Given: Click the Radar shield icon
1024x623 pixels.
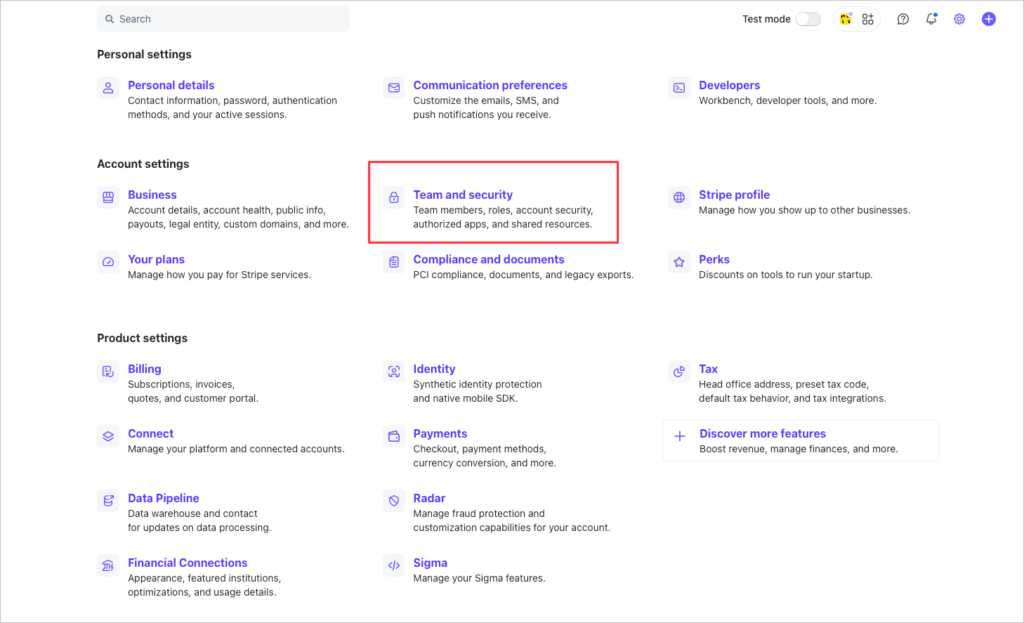Looking at the screenshot, I should click(x=394, y=500).
